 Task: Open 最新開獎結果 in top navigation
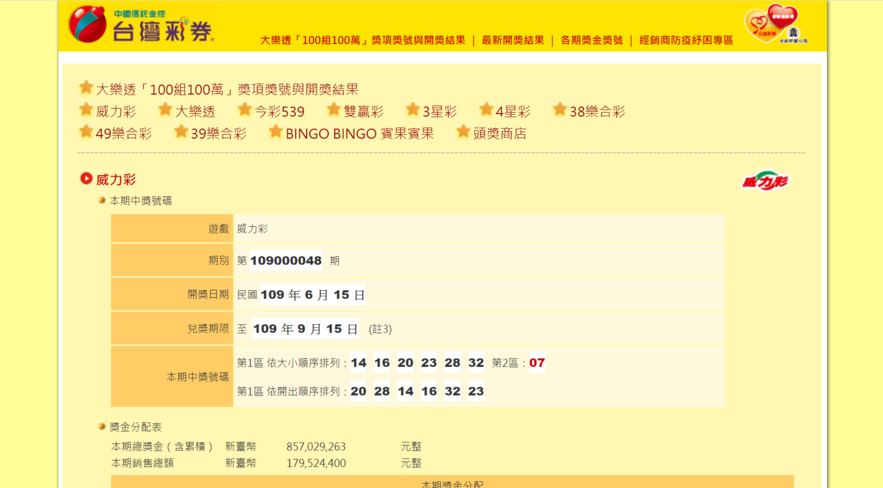[x=512, y=40]
